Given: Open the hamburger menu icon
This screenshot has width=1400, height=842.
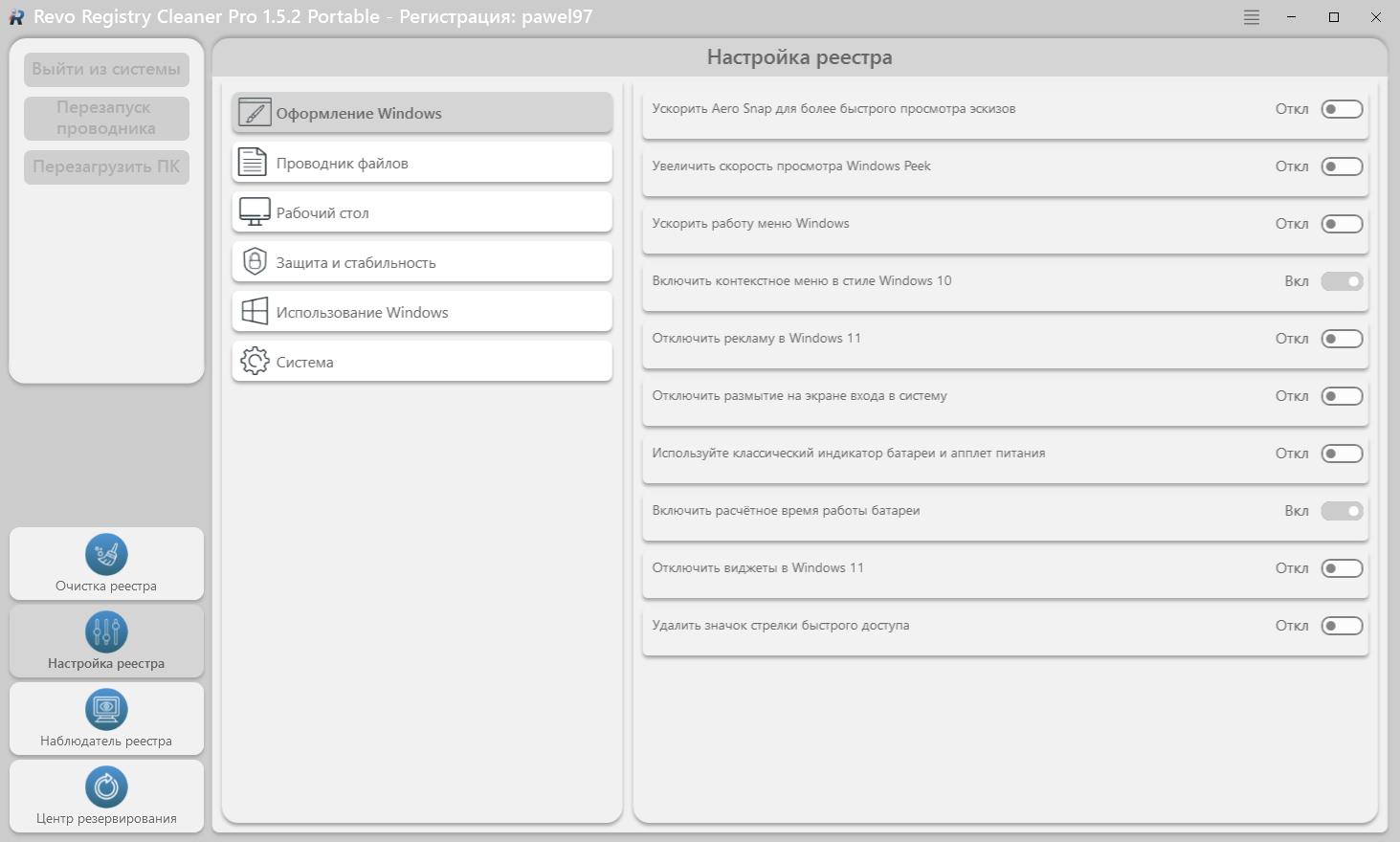Looking at the screenshot, I should coord(1252,17).
